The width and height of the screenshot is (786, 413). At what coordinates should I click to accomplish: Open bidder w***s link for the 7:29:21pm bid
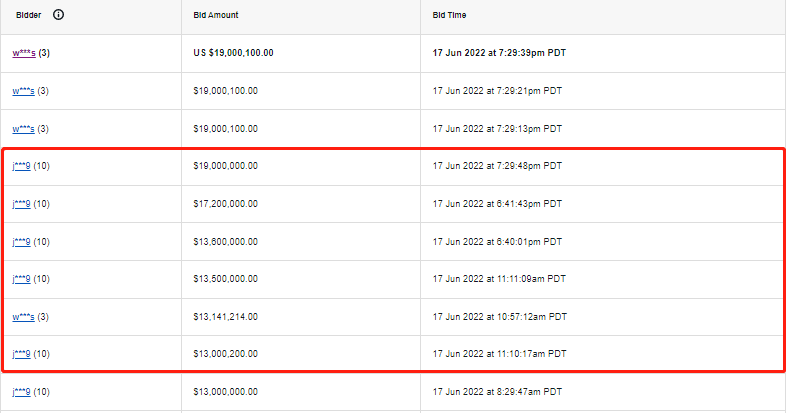click(23, 91)
